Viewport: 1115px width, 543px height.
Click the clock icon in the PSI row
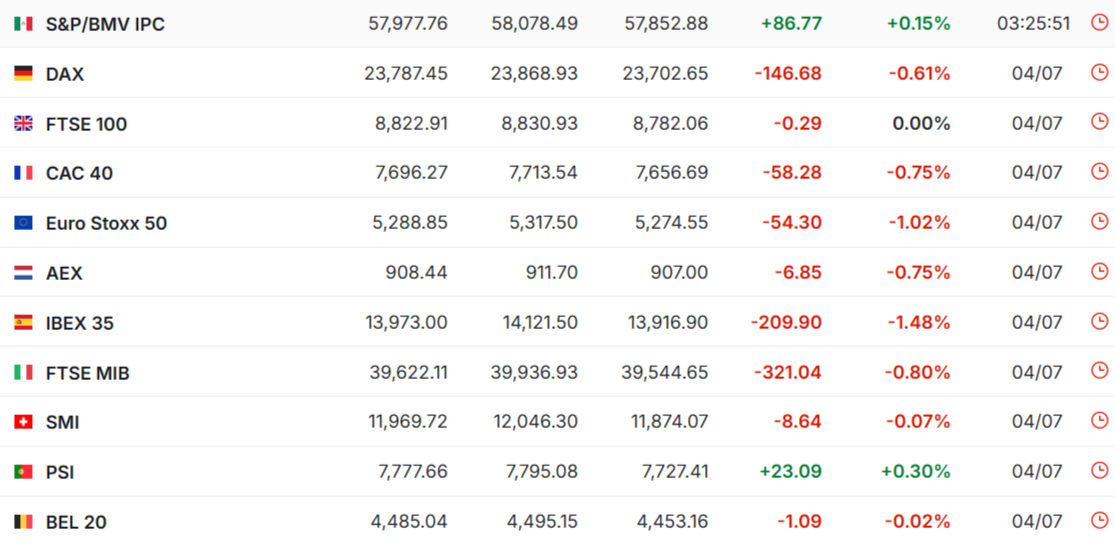(x=1099, y=471)
